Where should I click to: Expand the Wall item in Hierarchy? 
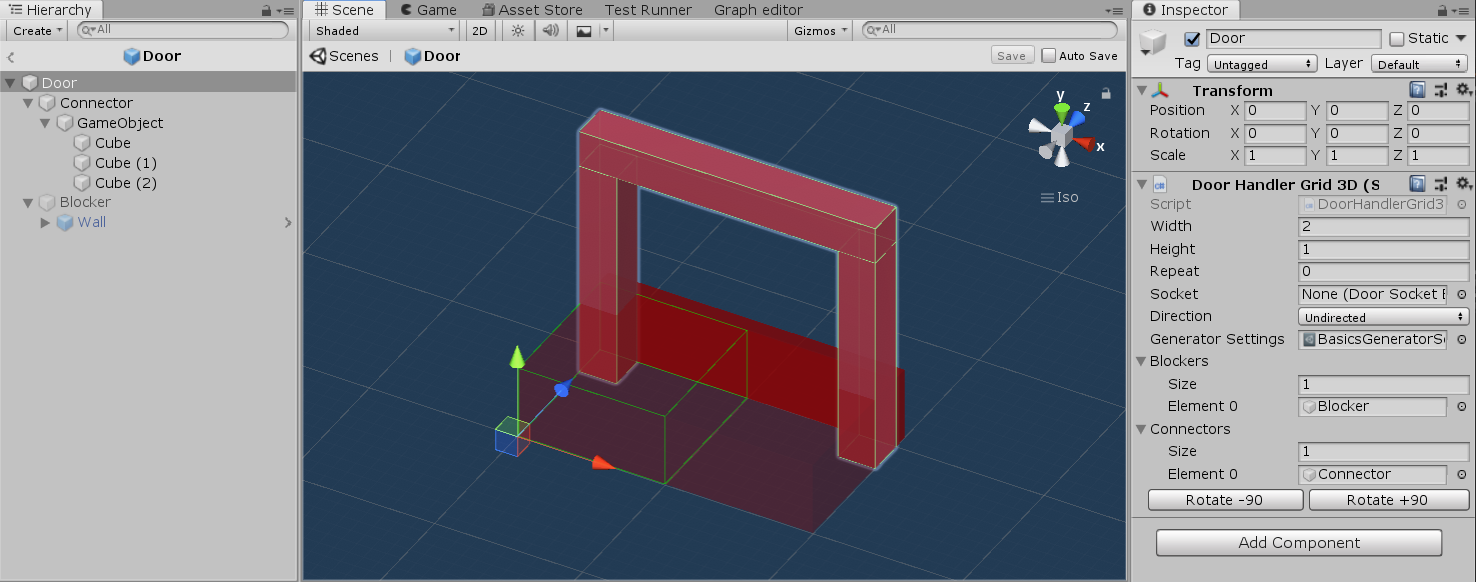tap(45, 223)
